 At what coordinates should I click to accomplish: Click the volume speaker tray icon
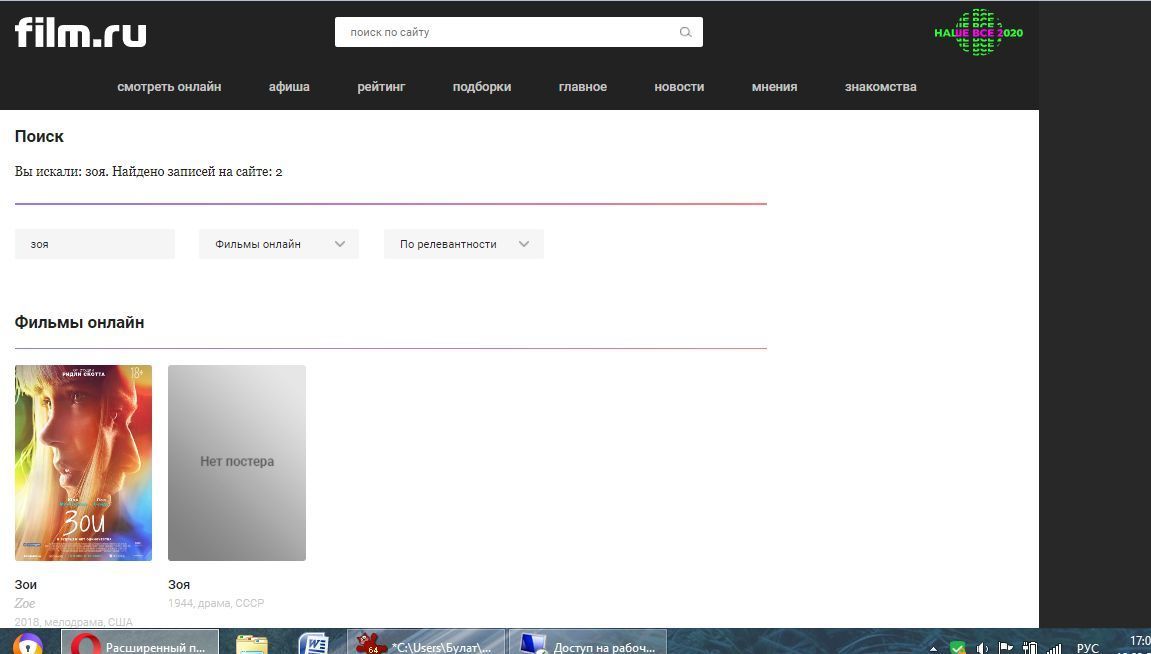click(982, 648)
